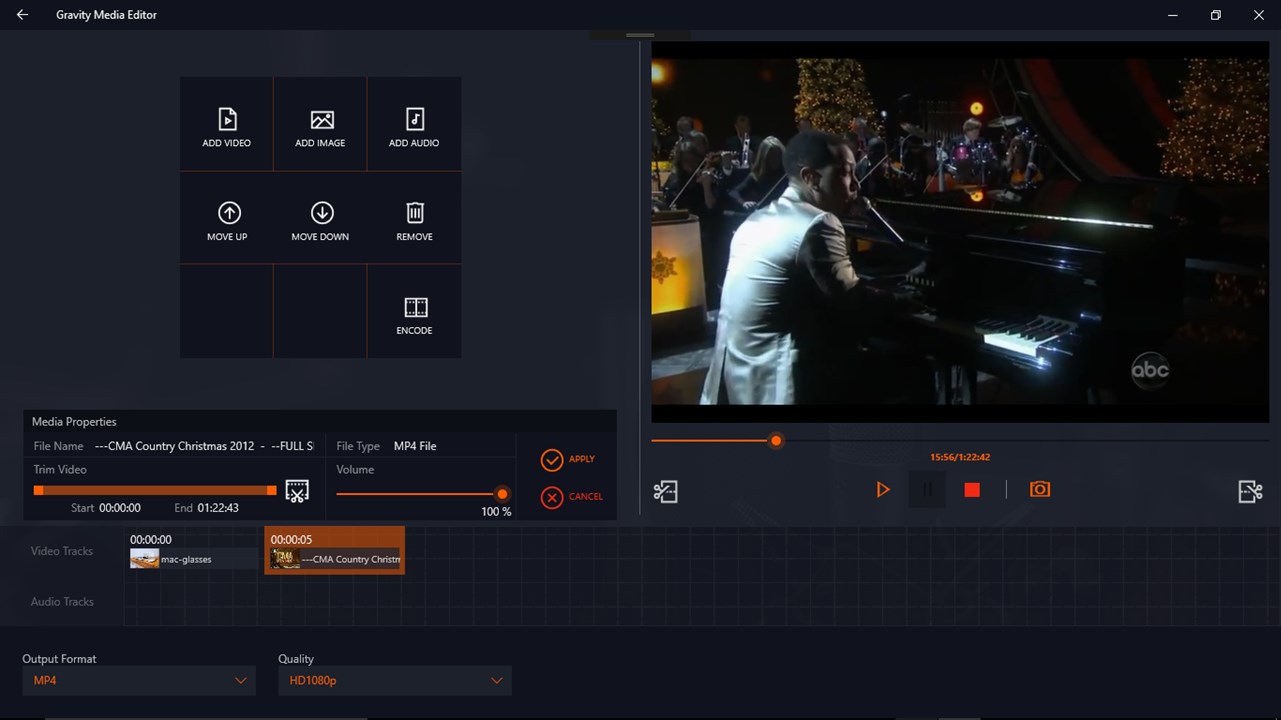Click the split clip icon below the preview
The height and width of the screenshot is (720, 1281).
coord(665,491)
